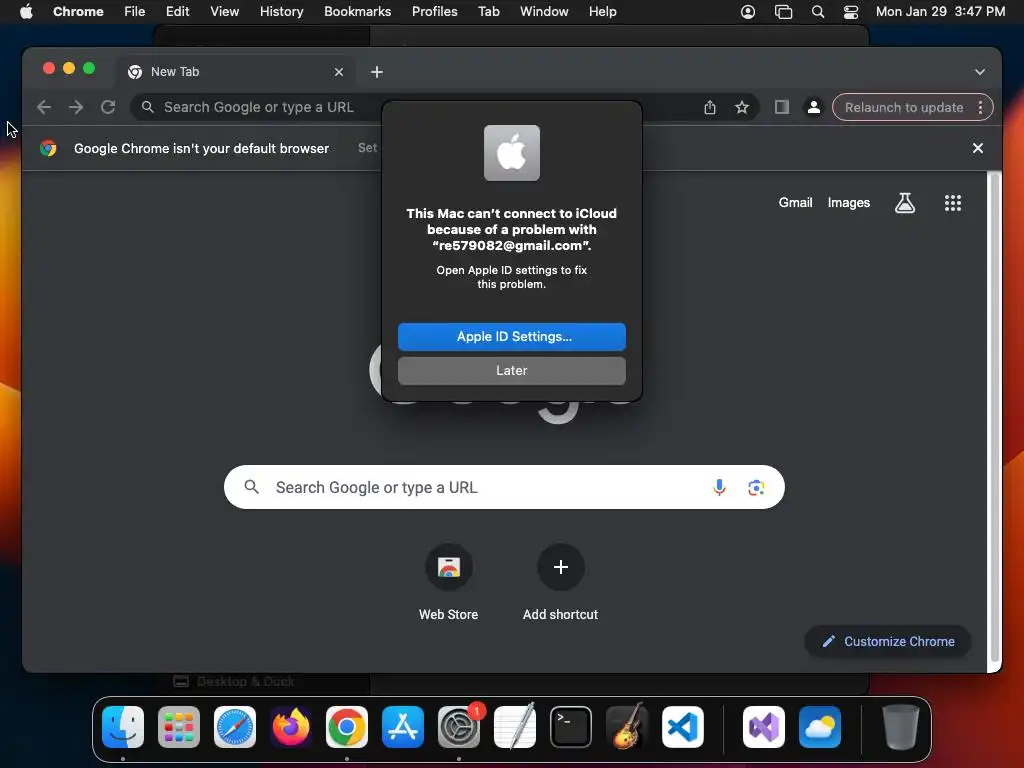1024x768 pixels.
Task: Open the View menu
Action: 224,12
